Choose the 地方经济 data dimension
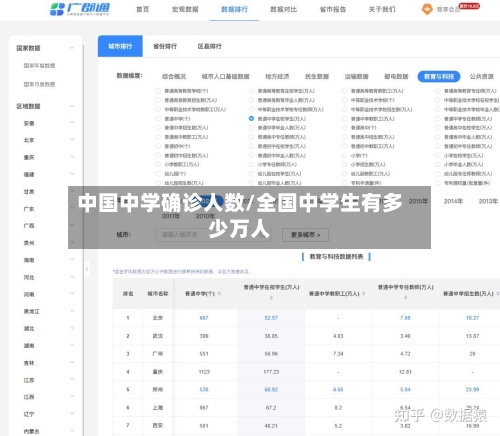Screen dimensions: 500x436 click(277, 76)
